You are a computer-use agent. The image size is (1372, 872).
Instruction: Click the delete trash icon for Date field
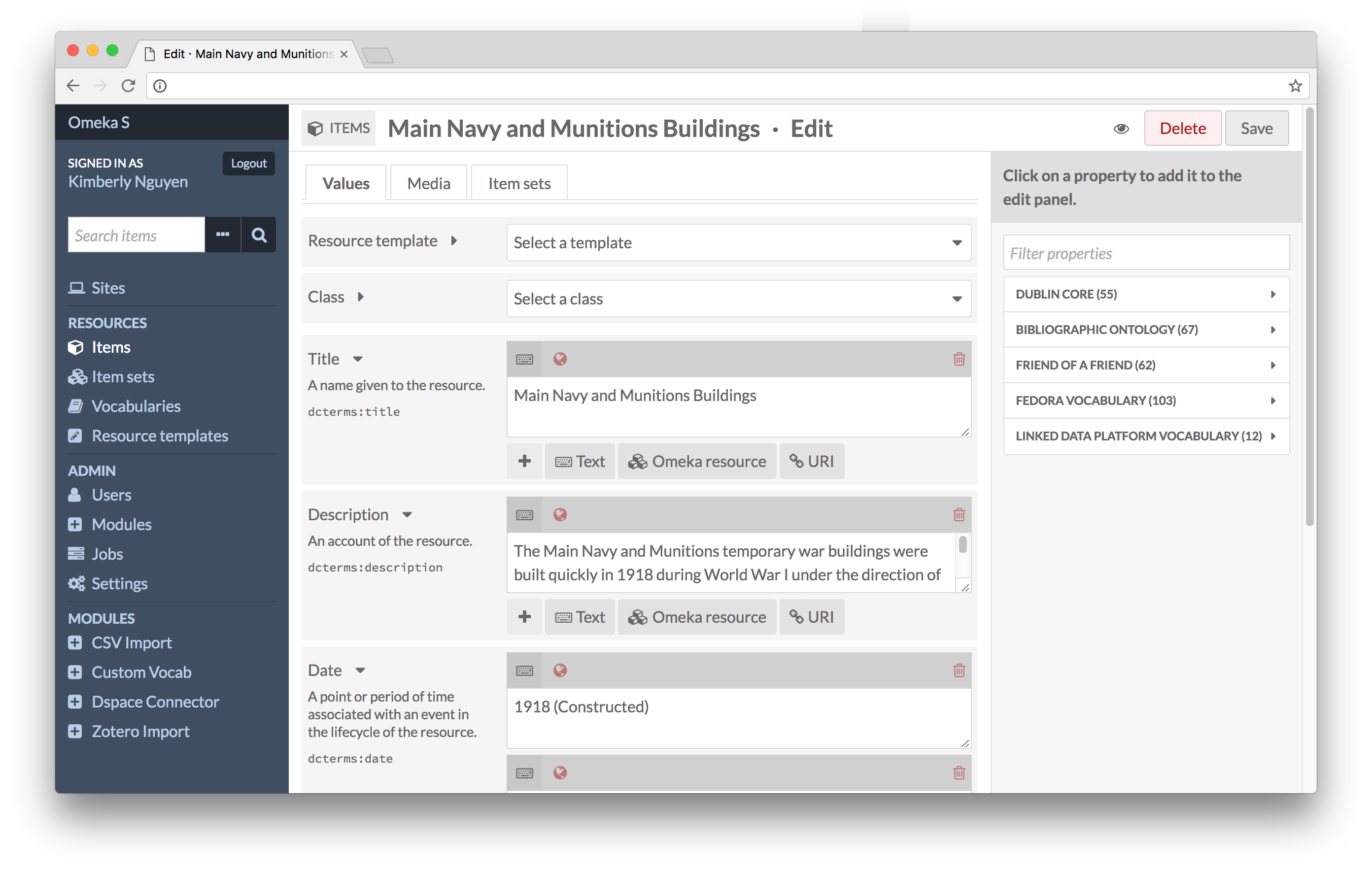(957, 670)
